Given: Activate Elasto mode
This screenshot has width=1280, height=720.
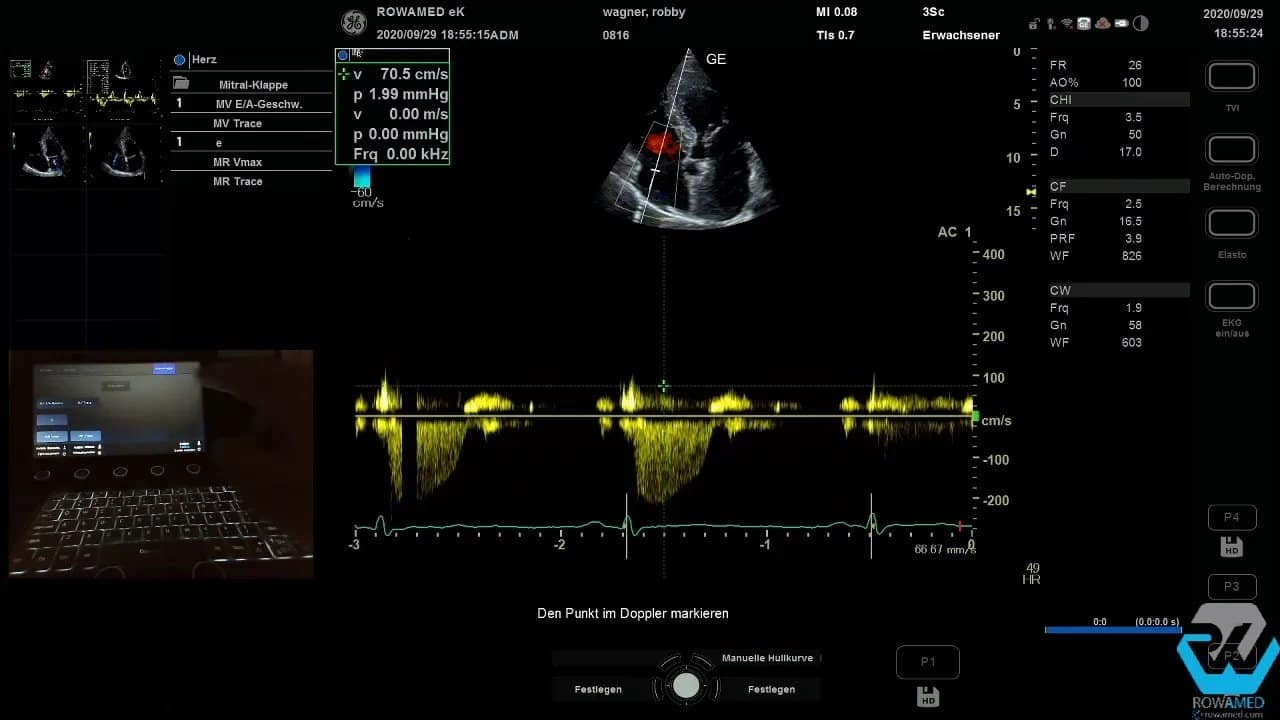Looking at the screenshot, I should (x=1231, y=222).
